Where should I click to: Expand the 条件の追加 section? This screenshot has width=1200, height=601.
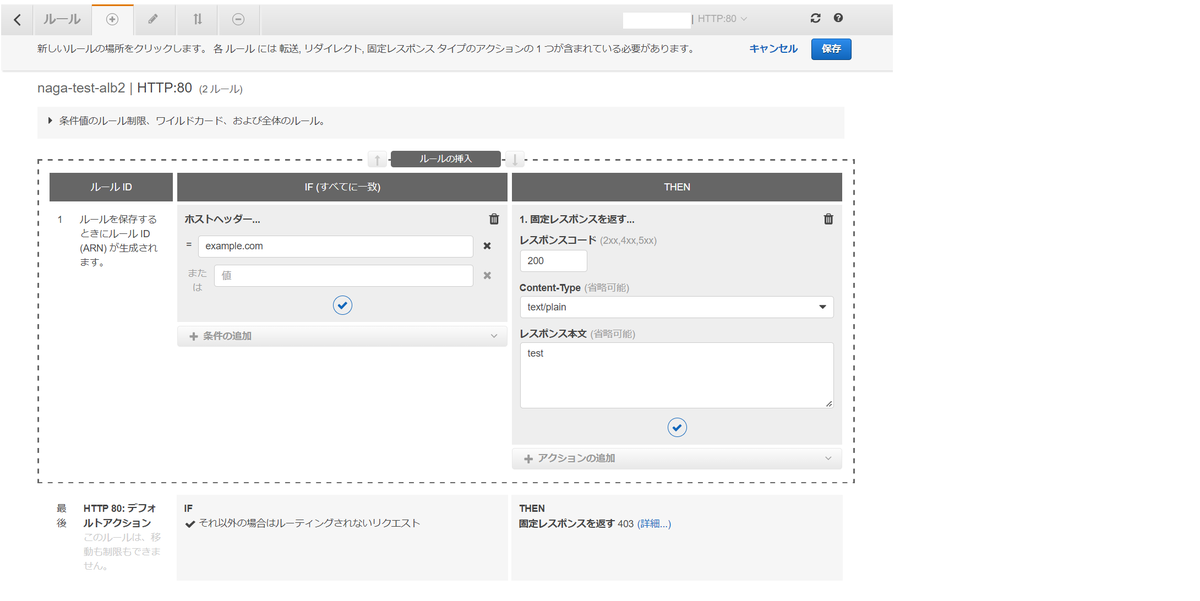[x=342, y=335]
